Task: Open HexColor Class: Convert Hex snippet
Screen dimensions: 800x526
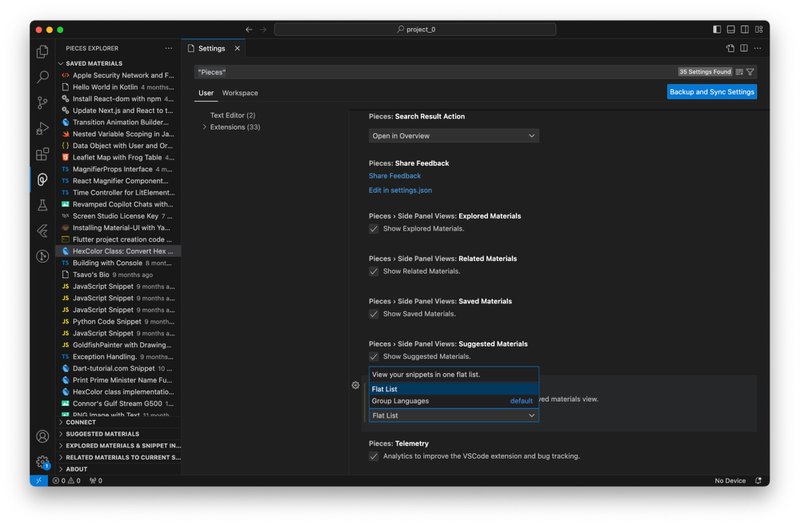Action: coord(119,251)
